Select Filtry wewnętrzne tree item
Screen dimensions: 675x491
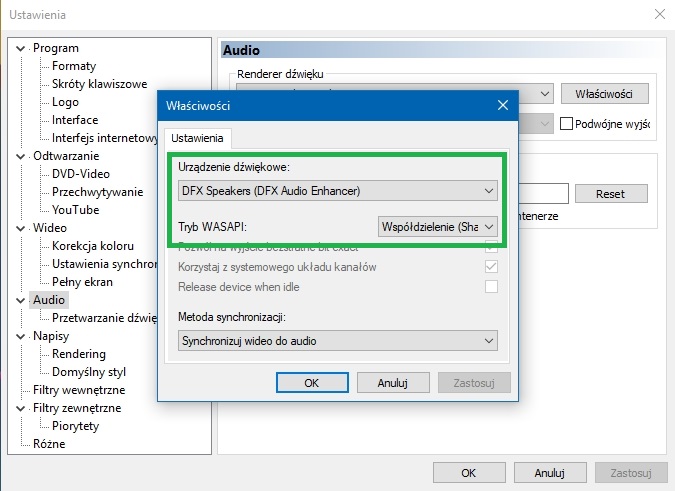(79, 390)
